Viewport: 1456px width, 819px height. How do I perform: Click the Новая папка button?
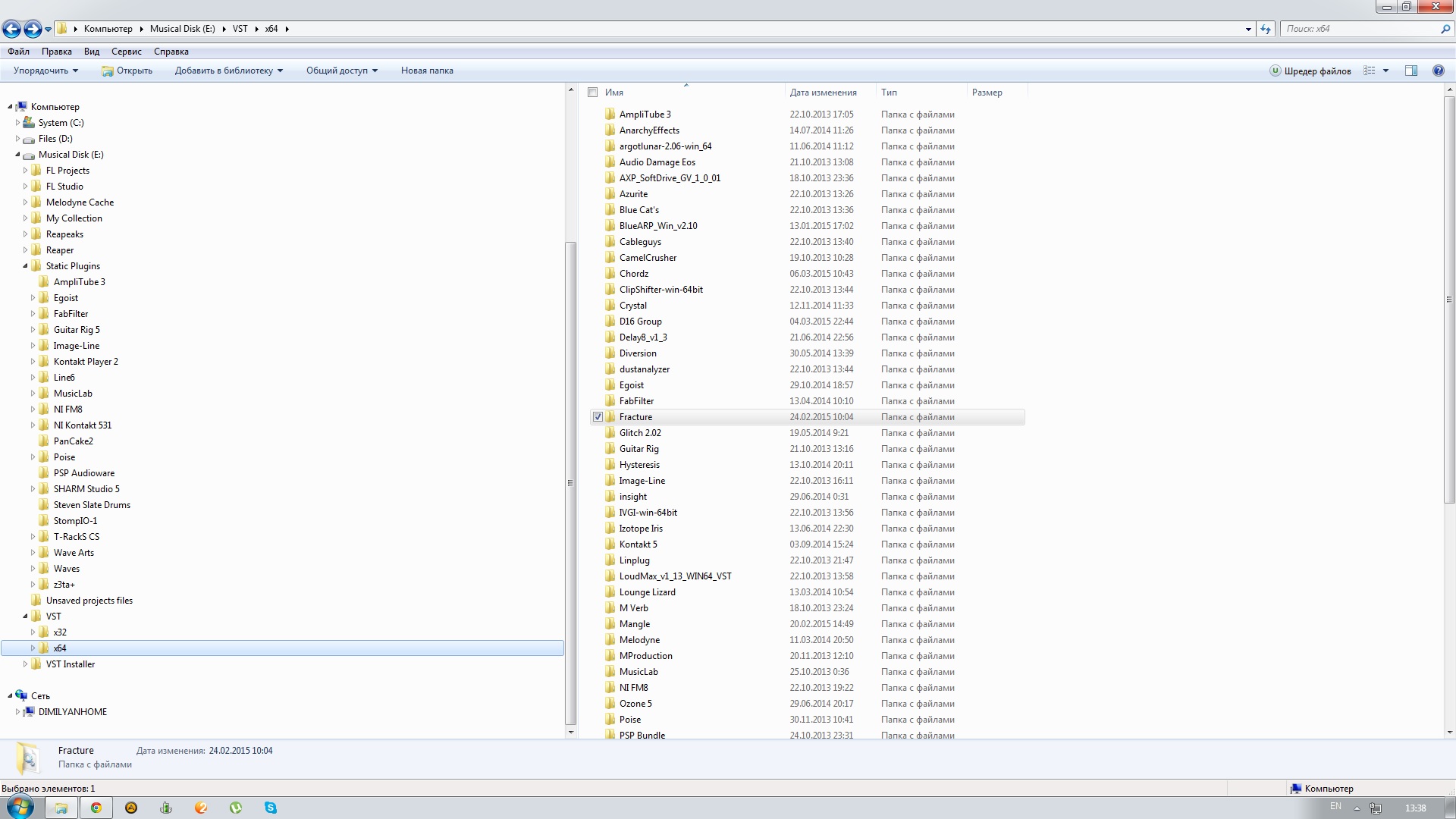click(427, 71)
